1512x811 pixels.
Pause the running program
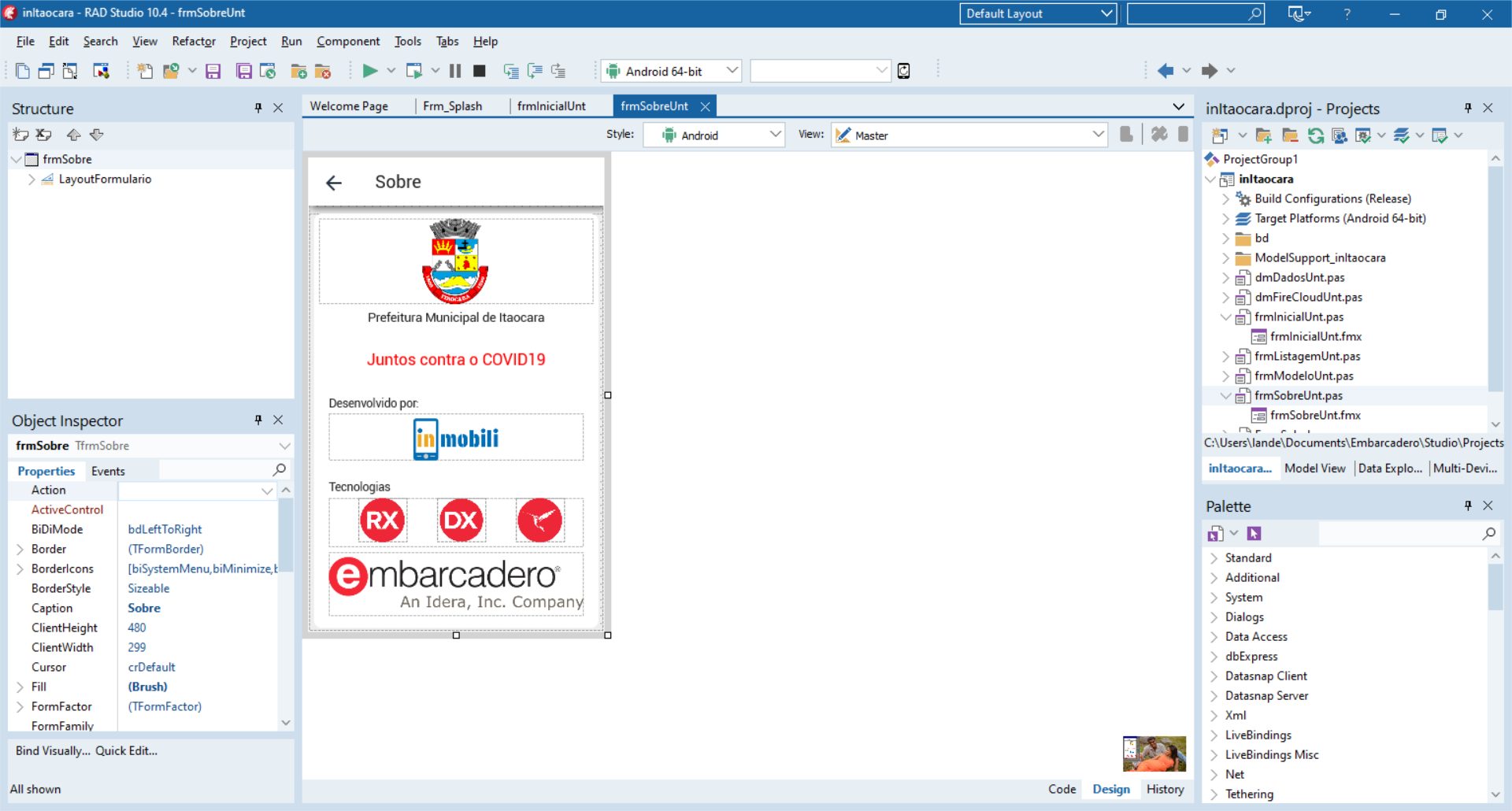coord(455,71)
